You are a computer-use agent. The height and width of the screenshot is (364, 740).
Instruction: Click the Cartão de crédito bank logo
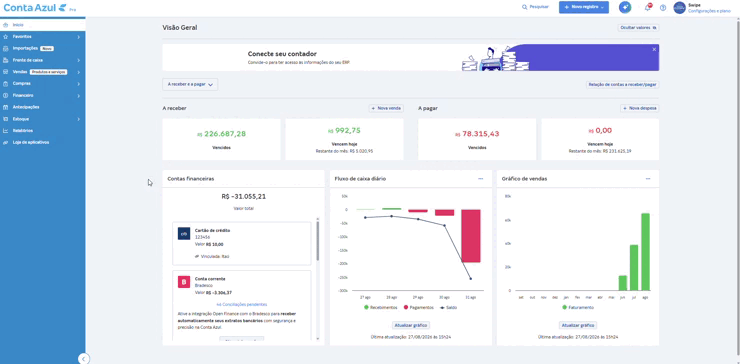coord(184,234)
